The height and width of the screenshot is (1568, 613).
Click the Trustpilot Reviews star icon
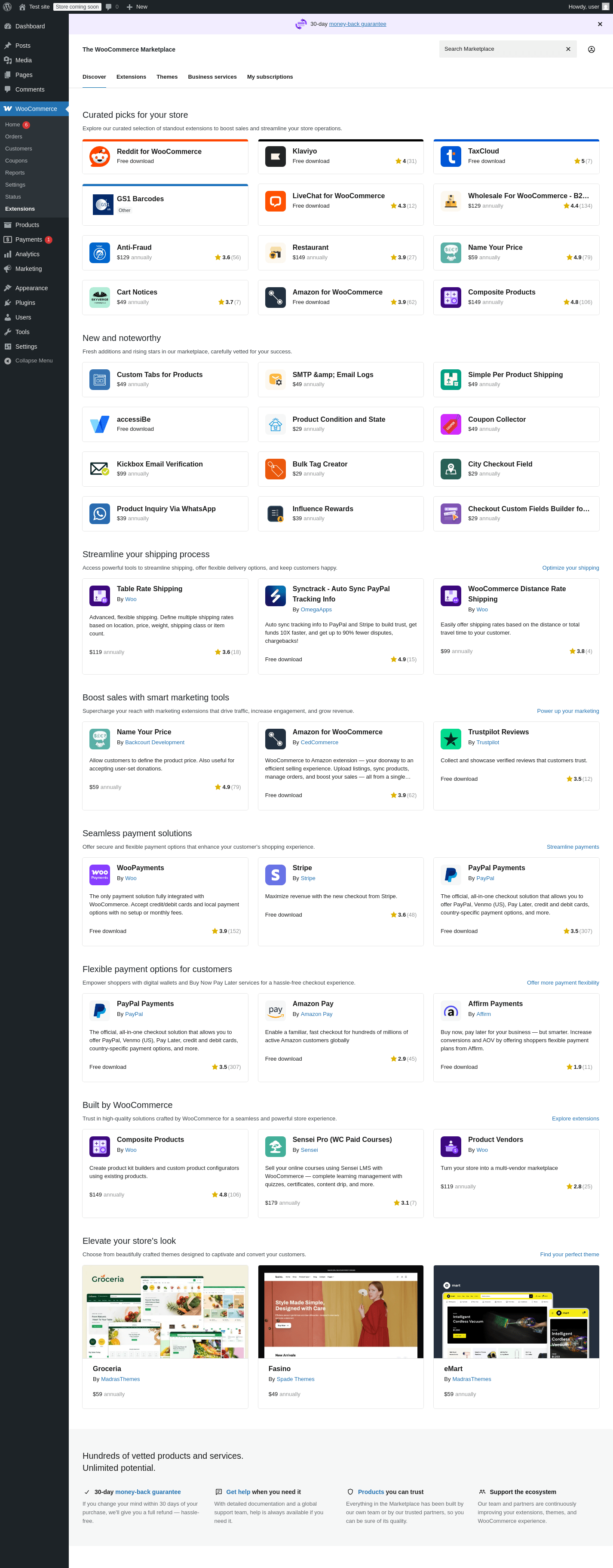point(451,739)
